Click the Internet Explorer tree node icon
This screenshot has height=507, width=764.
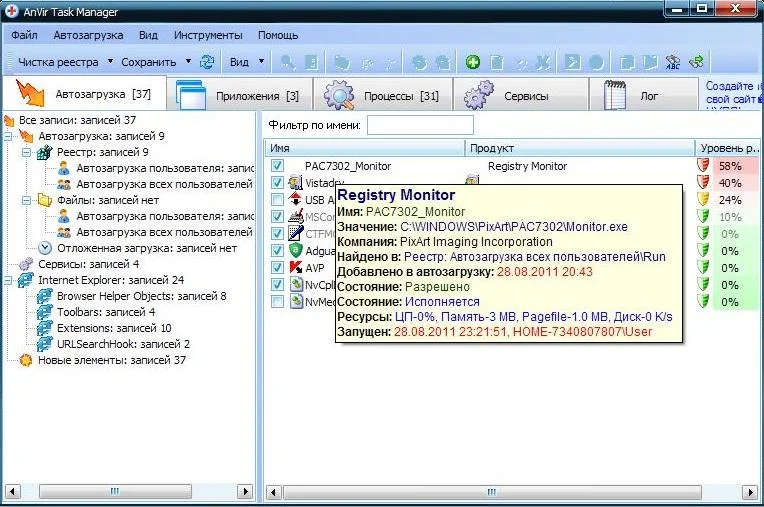(x=26, y=280)
